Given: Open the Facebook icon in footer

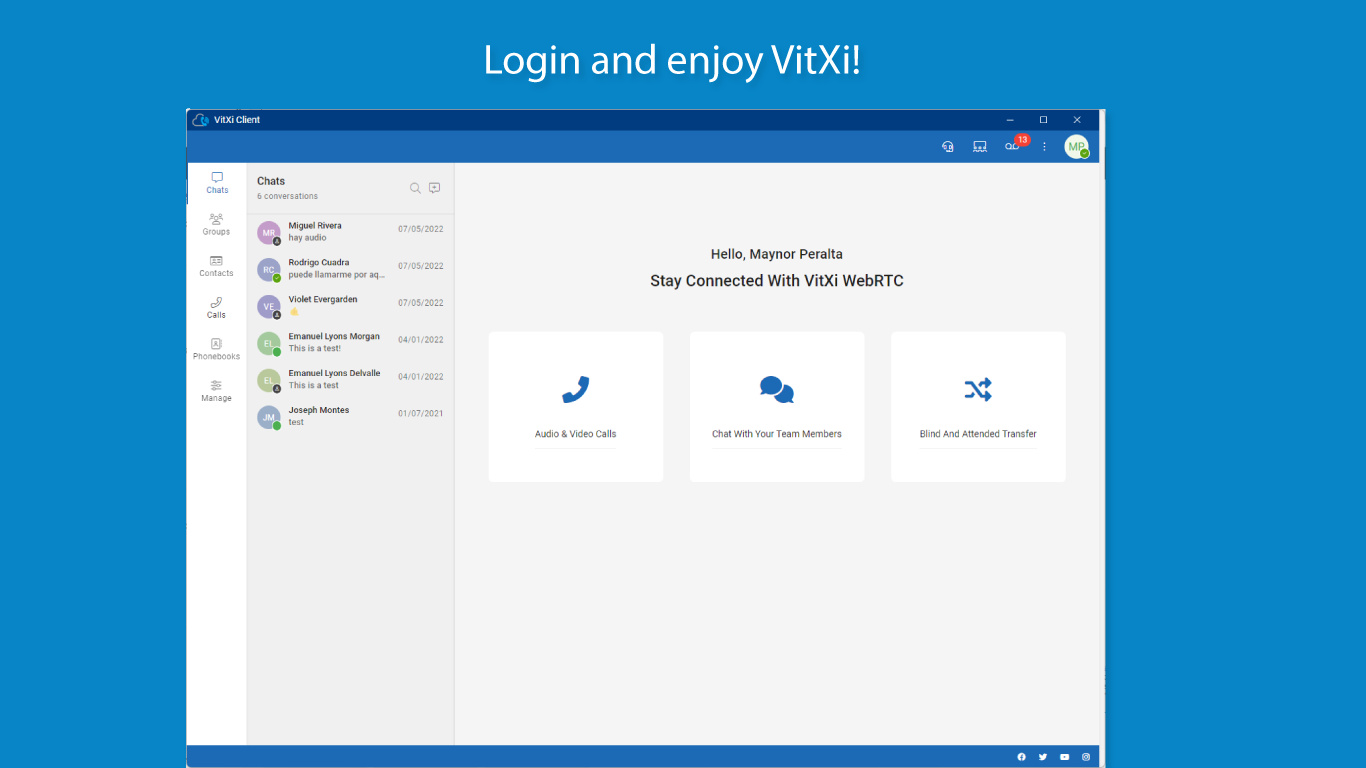Looking at the screenshot, I should (1021, 757).
